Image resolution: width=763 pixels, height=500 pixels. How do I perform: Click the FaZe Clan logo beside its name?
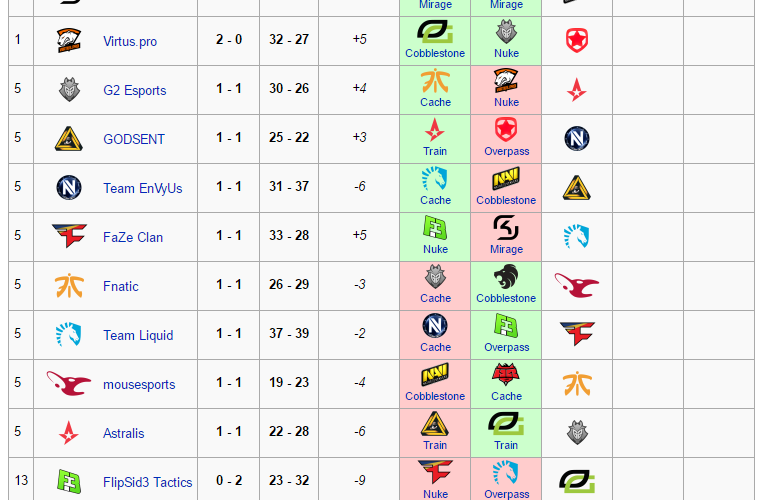[69, 237]
